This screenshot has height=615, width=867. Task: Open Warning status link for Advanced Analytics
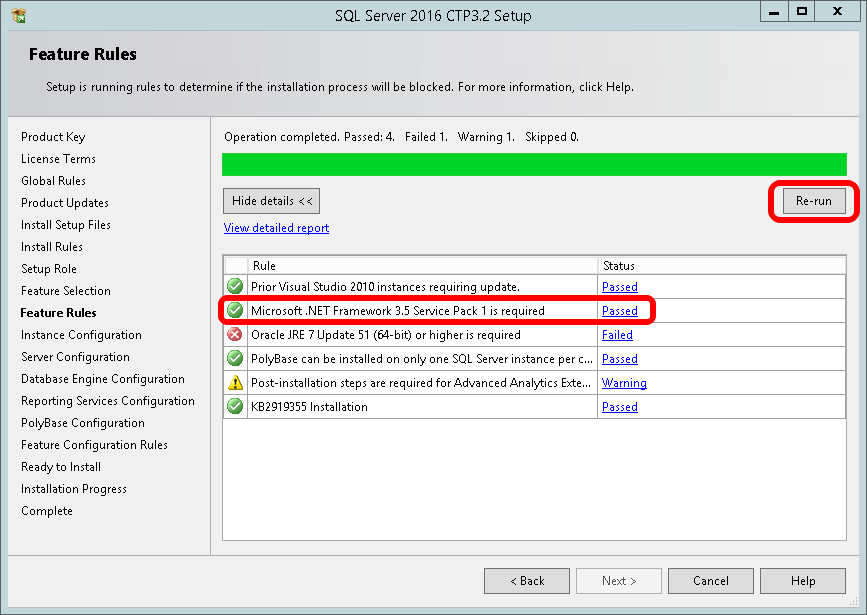coord(624,383)
